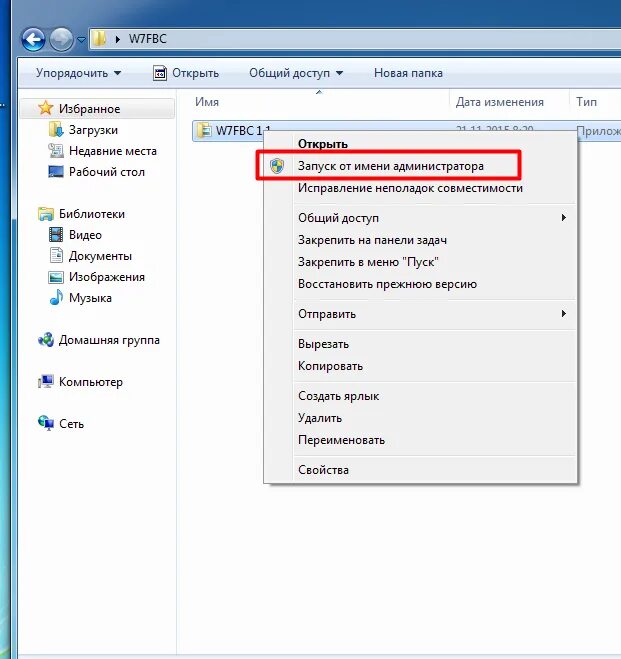Open Общий доступ context menu entry
The height and width of the screenshot is (659, 621).
pos(338,218)
